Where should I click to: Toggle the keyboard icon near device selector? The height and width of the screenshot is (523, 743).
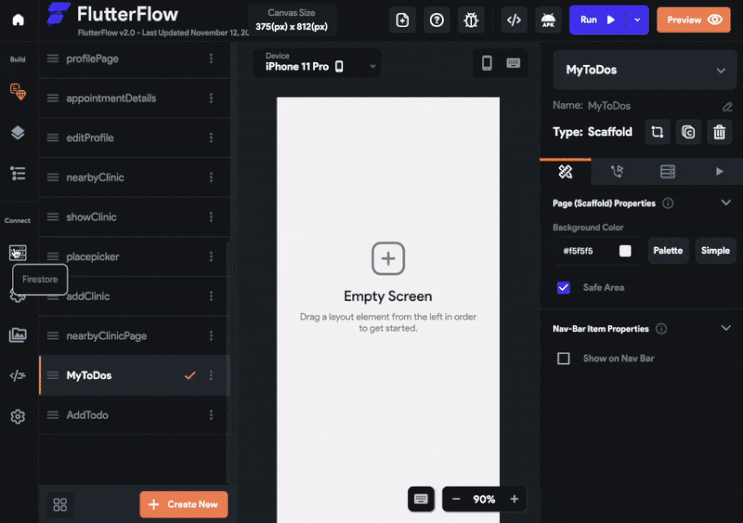pos(513,63)
